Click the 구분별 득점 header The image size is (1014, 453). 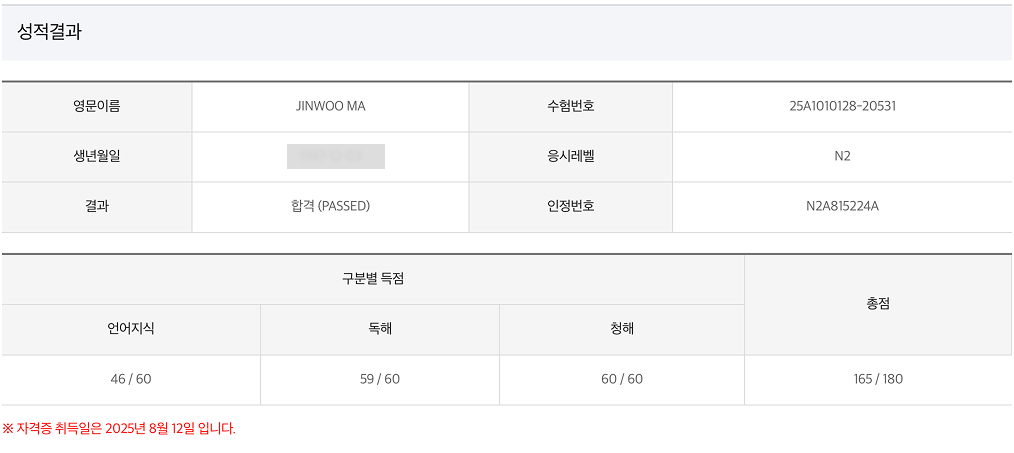pyautogui.click(x=372, y=279)
